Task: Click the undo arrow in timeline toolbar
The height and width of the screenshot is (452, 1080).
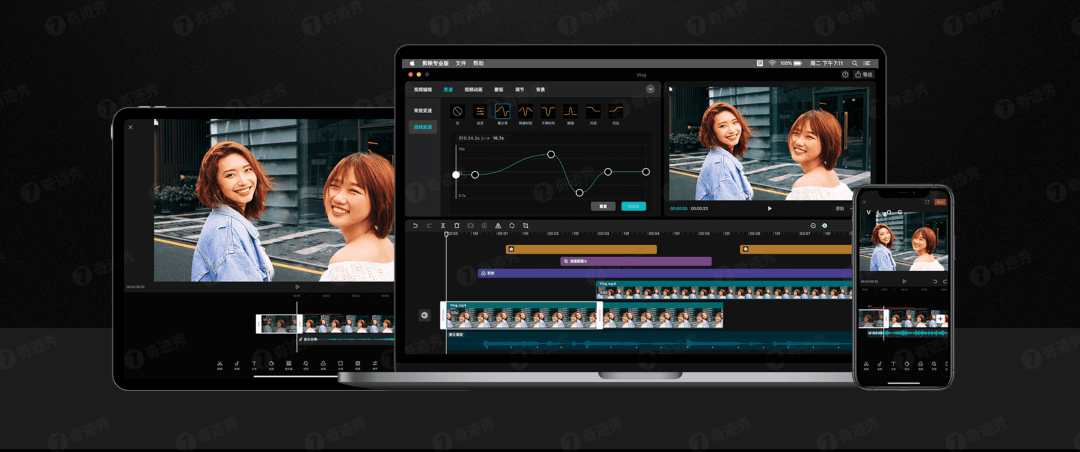Action: click(x=415, y=225)
